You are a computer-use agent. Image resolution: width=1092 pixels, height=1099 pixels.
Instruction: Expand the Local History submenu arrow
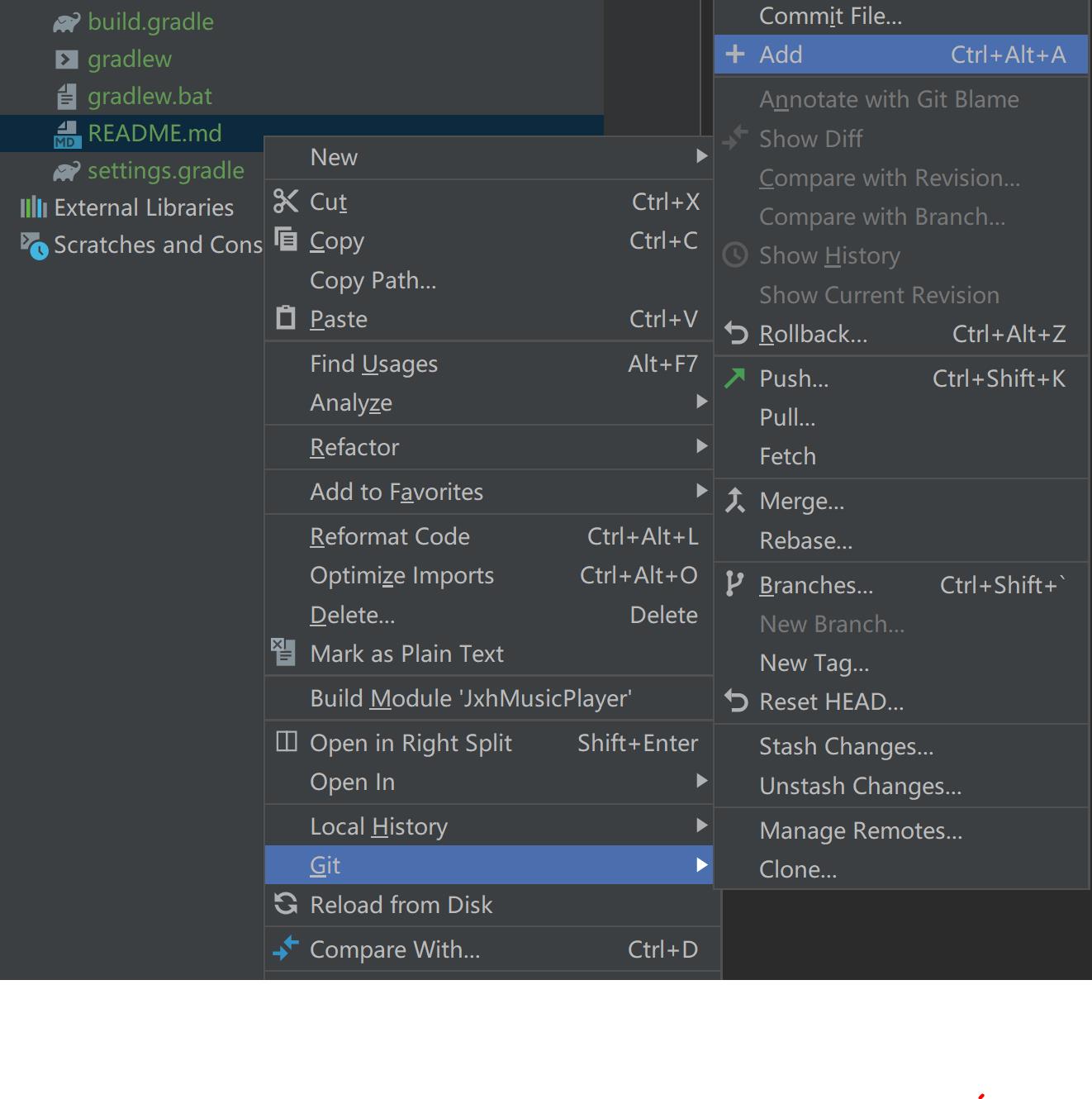click(x=702, y=825)
